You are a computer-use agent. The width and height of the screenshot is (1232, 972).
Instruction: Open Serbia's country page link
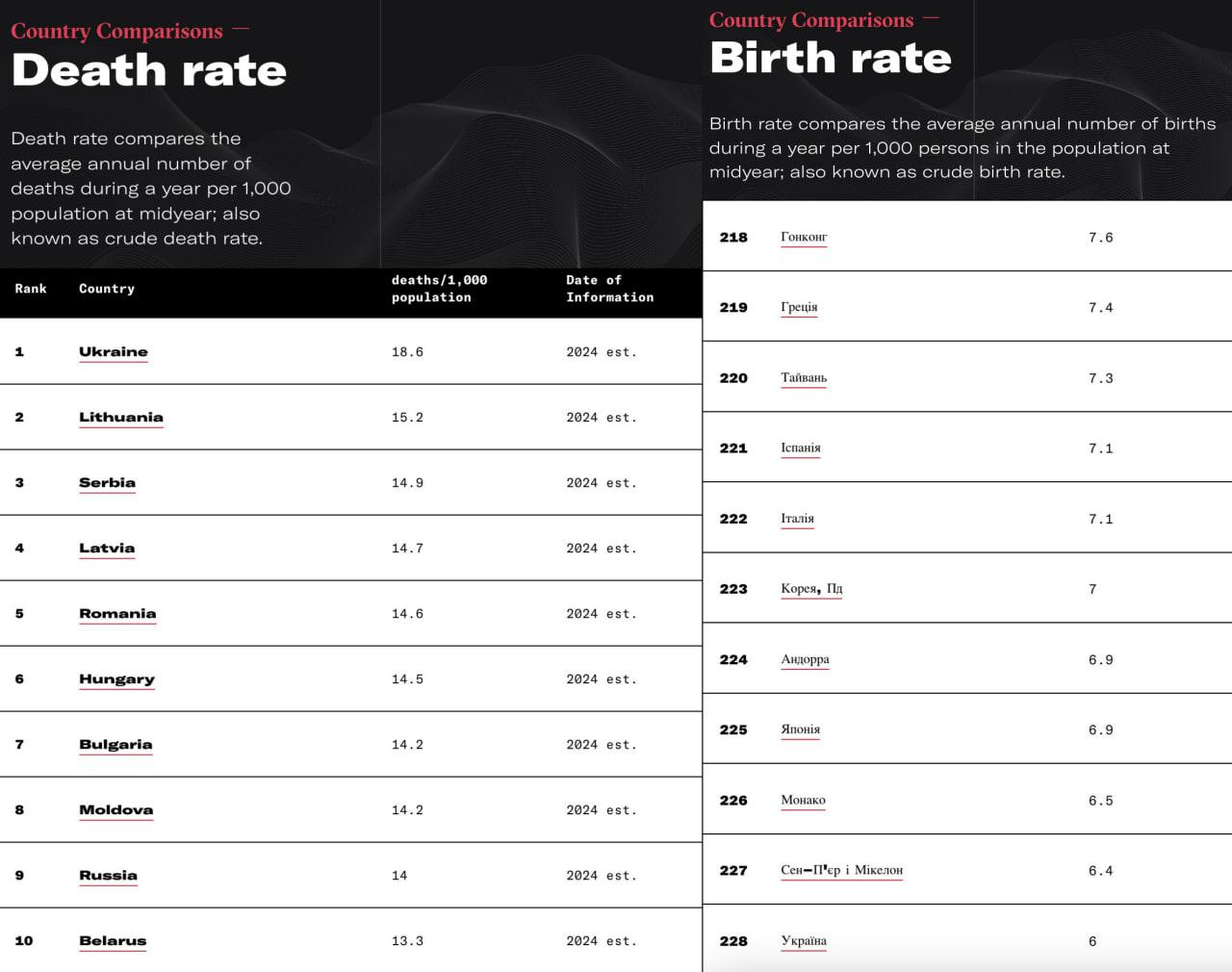(x=107, y=483)
